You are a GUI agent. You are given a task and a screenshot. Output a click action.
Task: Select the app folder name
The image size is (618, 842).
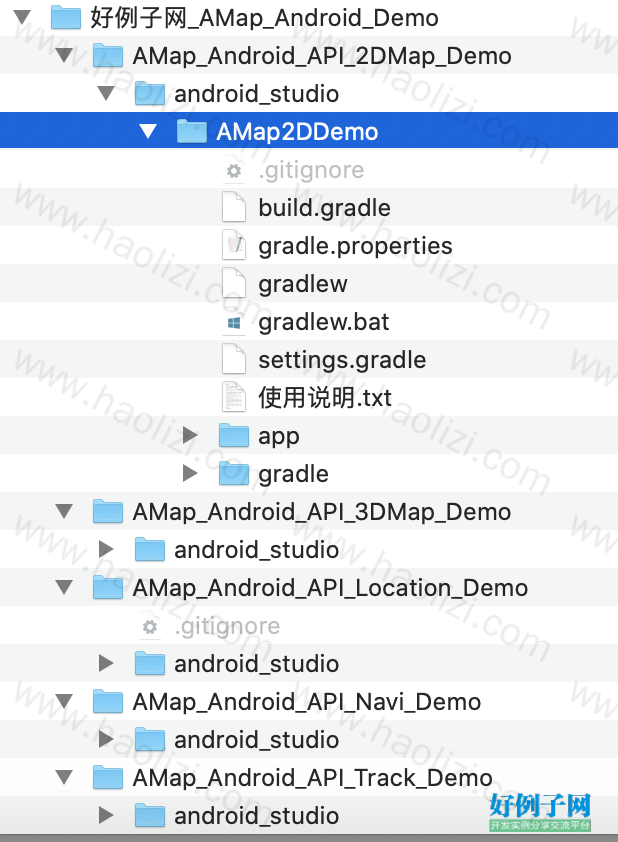[x=278, y=437]
